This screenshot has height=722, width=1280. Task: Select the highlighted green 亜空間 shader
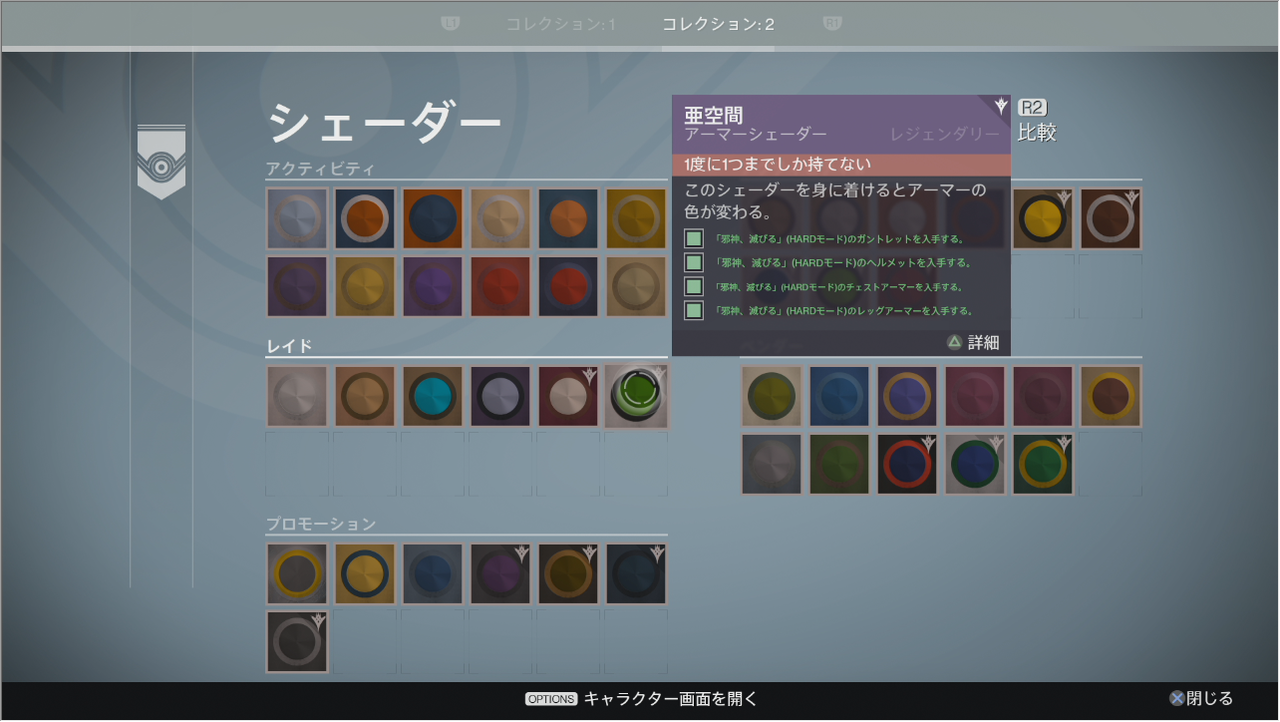pos(637,396)
